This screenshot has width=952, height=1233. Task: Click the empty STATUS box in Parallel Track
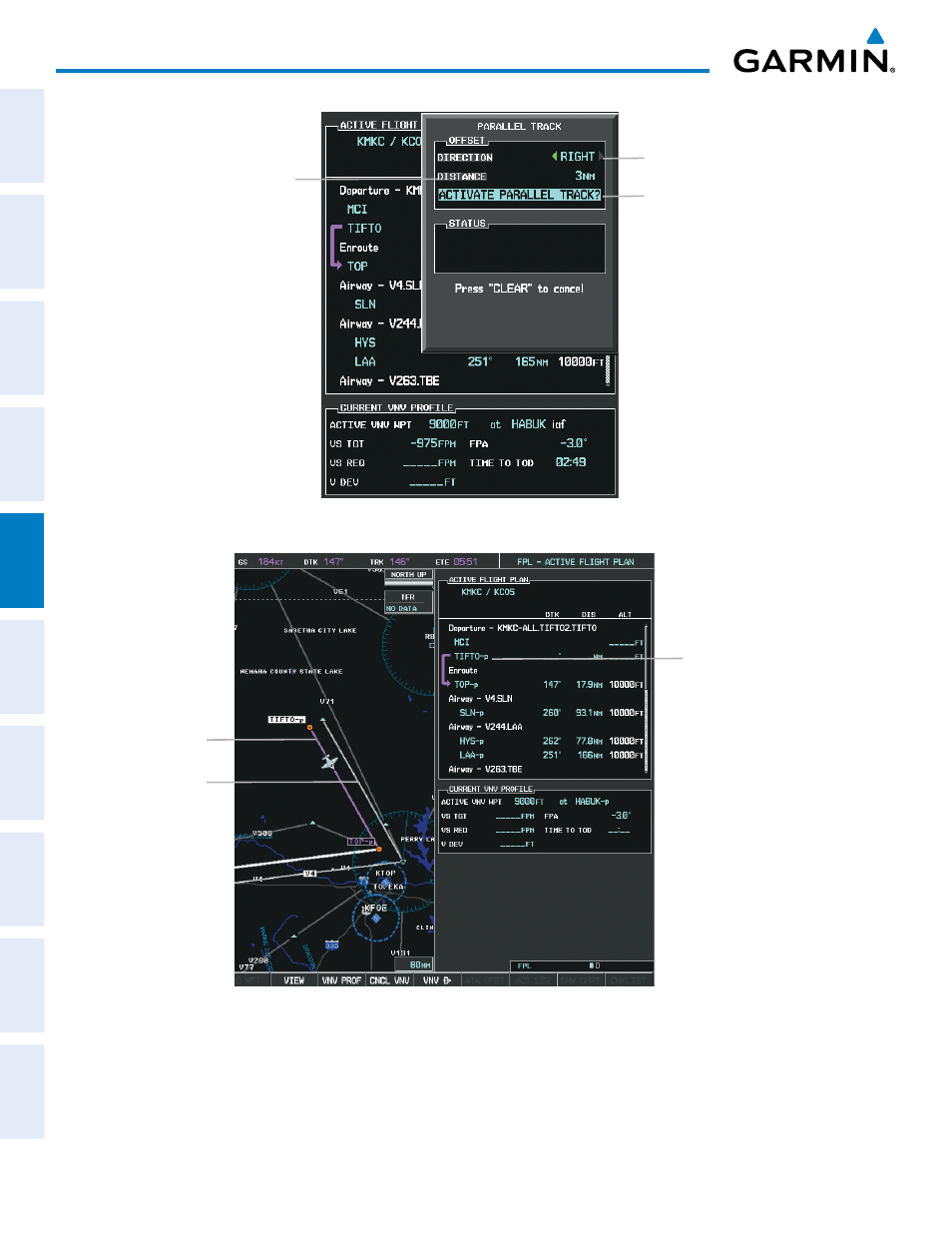pos(520,248)
